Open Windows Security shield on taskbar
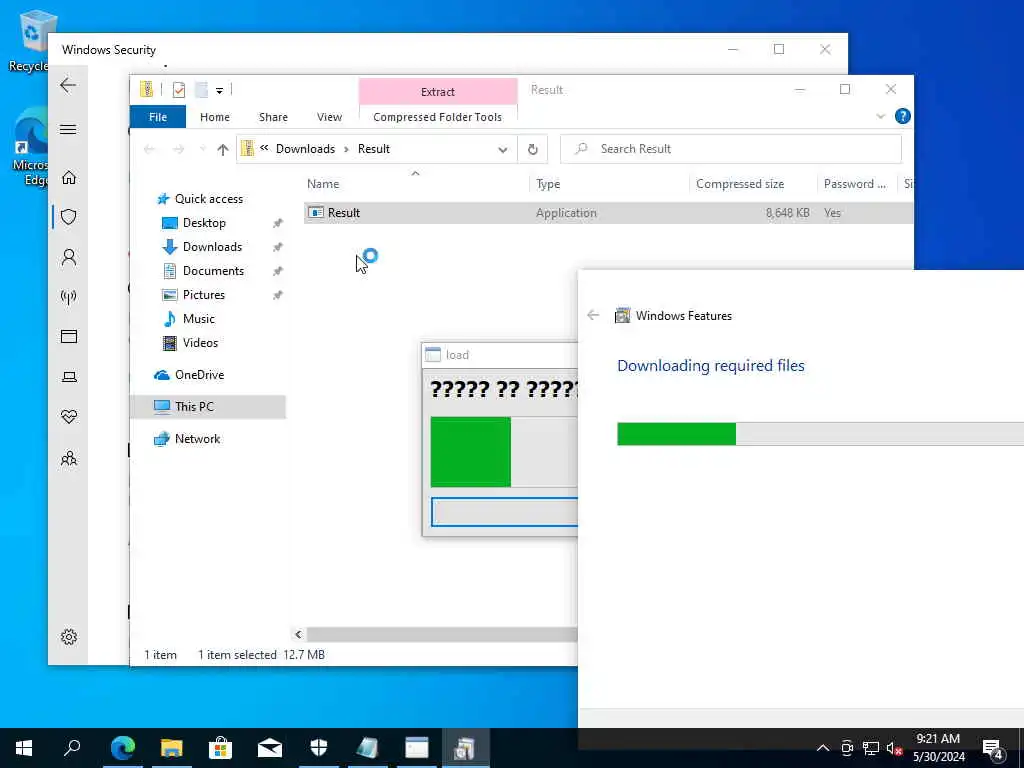The height and width of the screenshot is (768, 1024). pyautogui.click(x=318, y=748)
